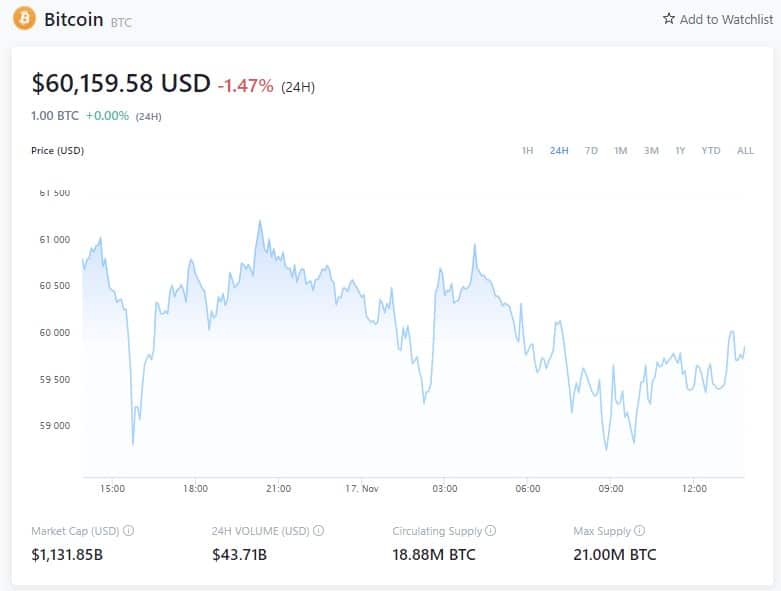This screenshot has height=591, width=781.
Task: Click the 24H VOLUME (USD) label
Action: (x=260, y=531)
